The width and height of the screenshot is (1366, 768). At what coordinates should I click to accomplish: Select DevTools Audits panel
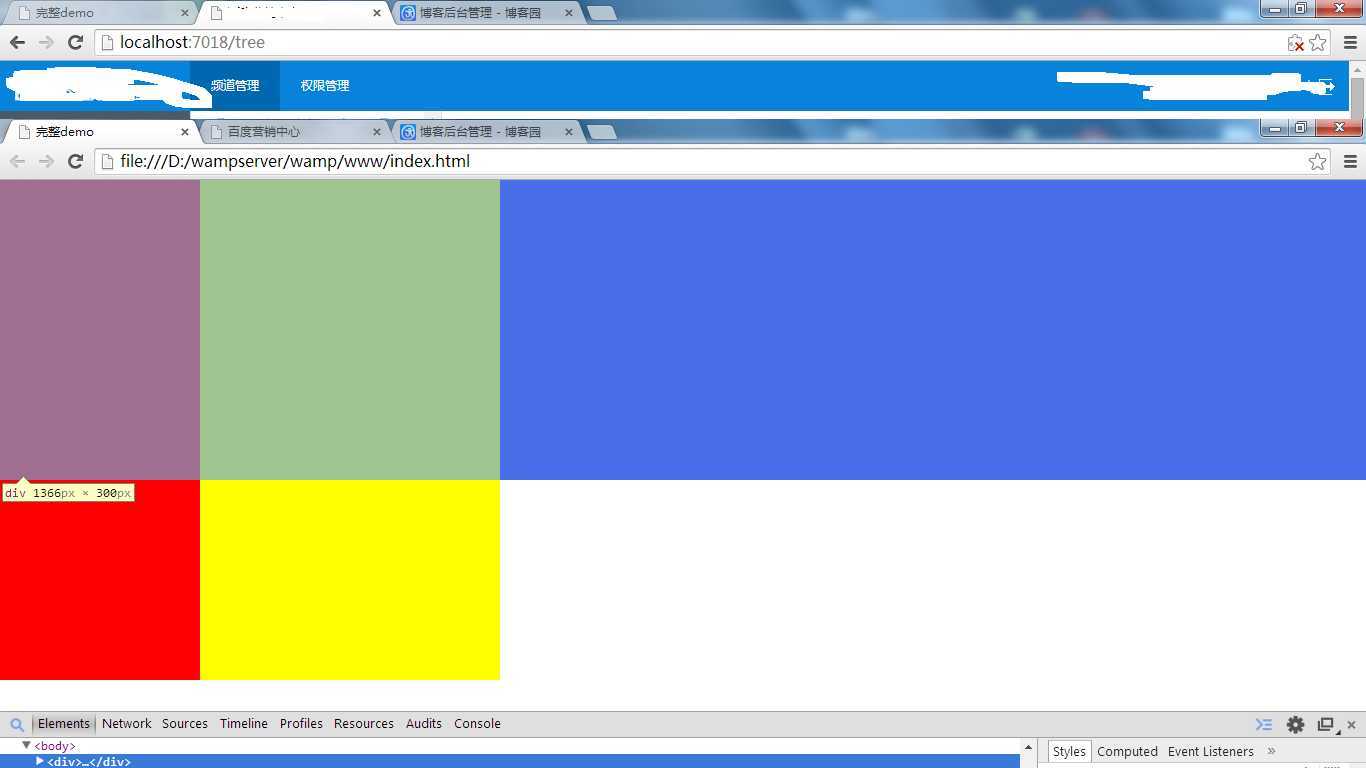tap(424, 723)
